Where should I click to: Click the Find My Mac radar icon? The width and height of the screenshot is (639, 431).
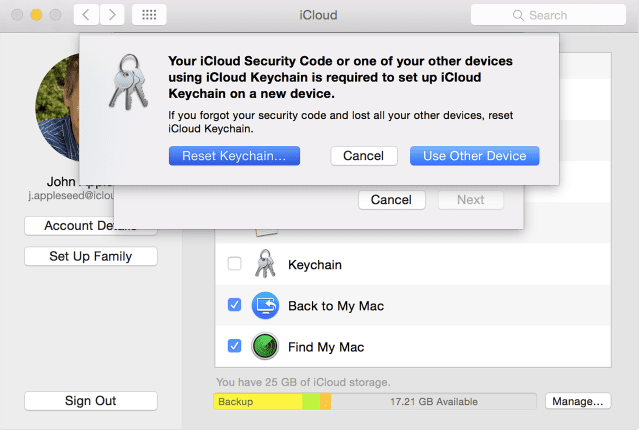264,347
